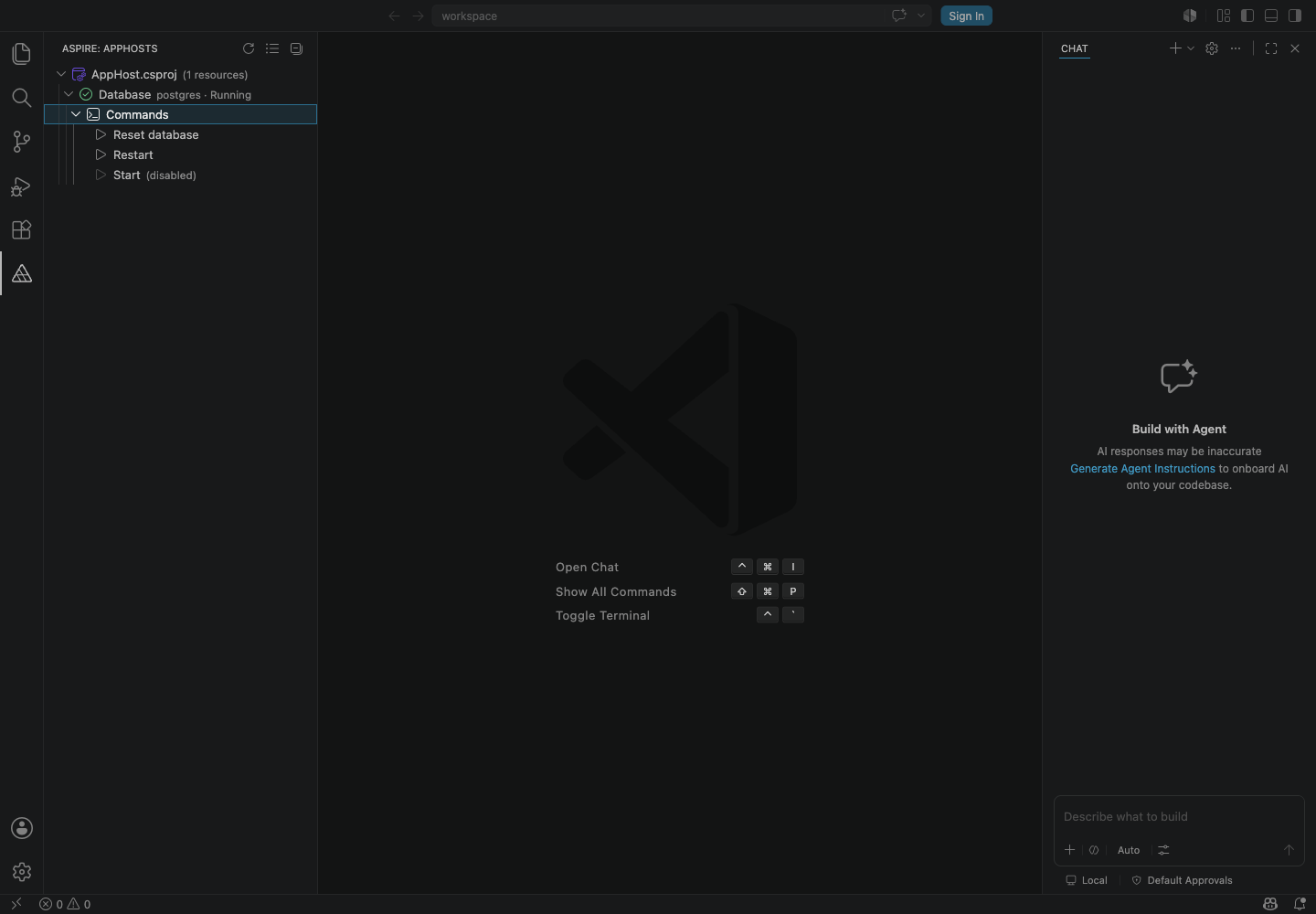Open the Auto model picker
1316x914 pixels.
click(1129, 850)
